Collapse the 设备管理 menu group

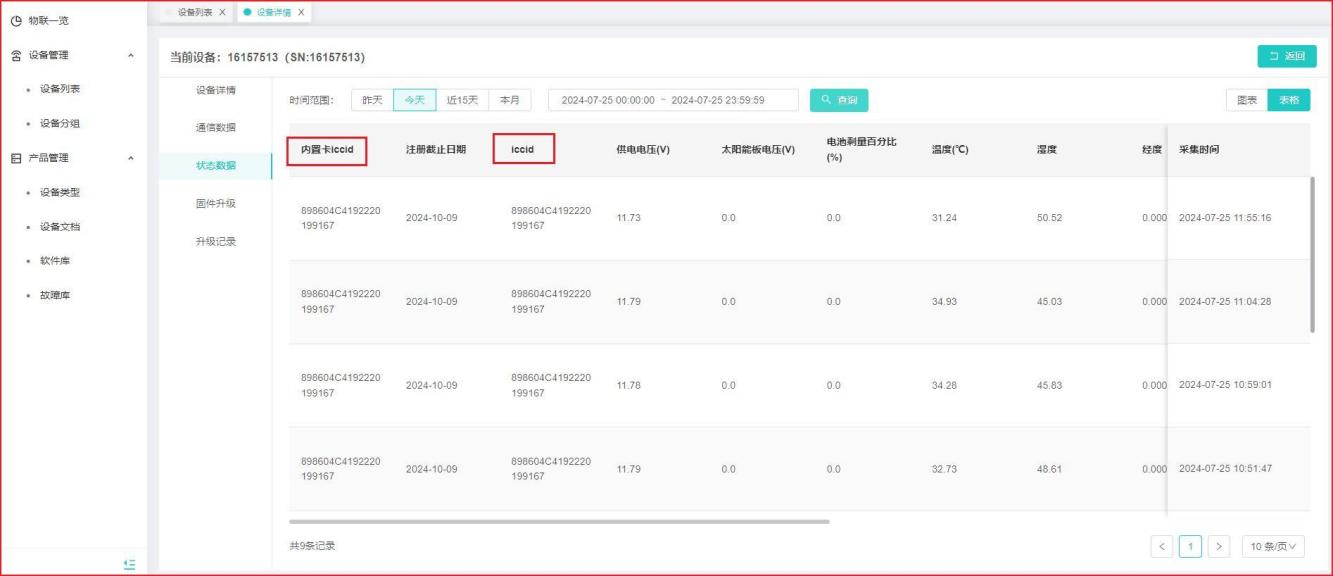(x=132, y=55)
